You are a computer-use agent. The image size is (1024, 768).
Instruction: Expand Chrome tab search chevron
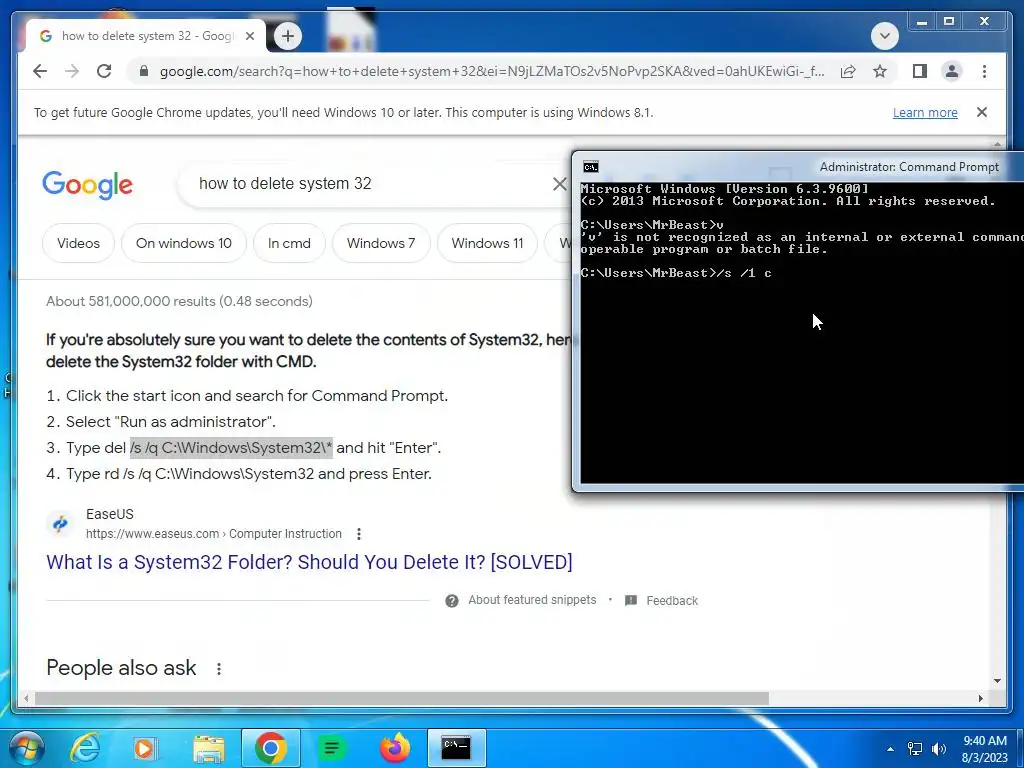[x=885, y=36]
